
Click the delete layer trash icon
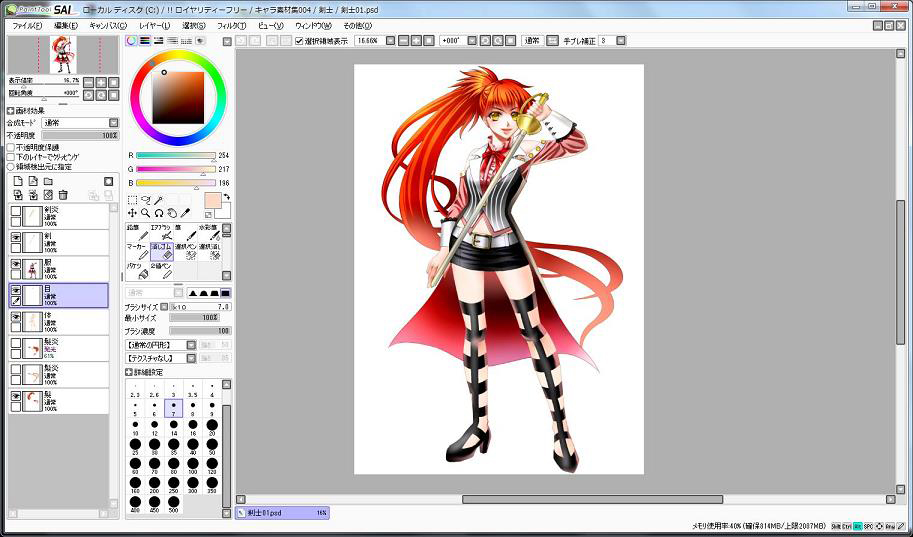63,195
